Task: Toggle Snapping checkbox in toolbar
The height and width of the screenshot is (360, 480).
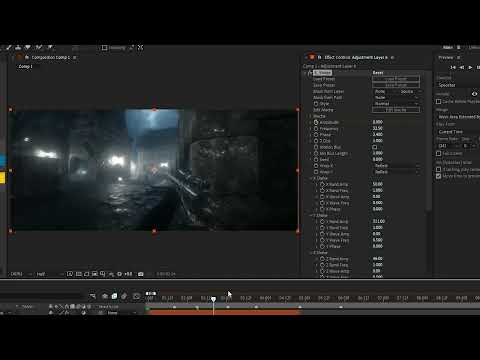Action: pos(104,48)
